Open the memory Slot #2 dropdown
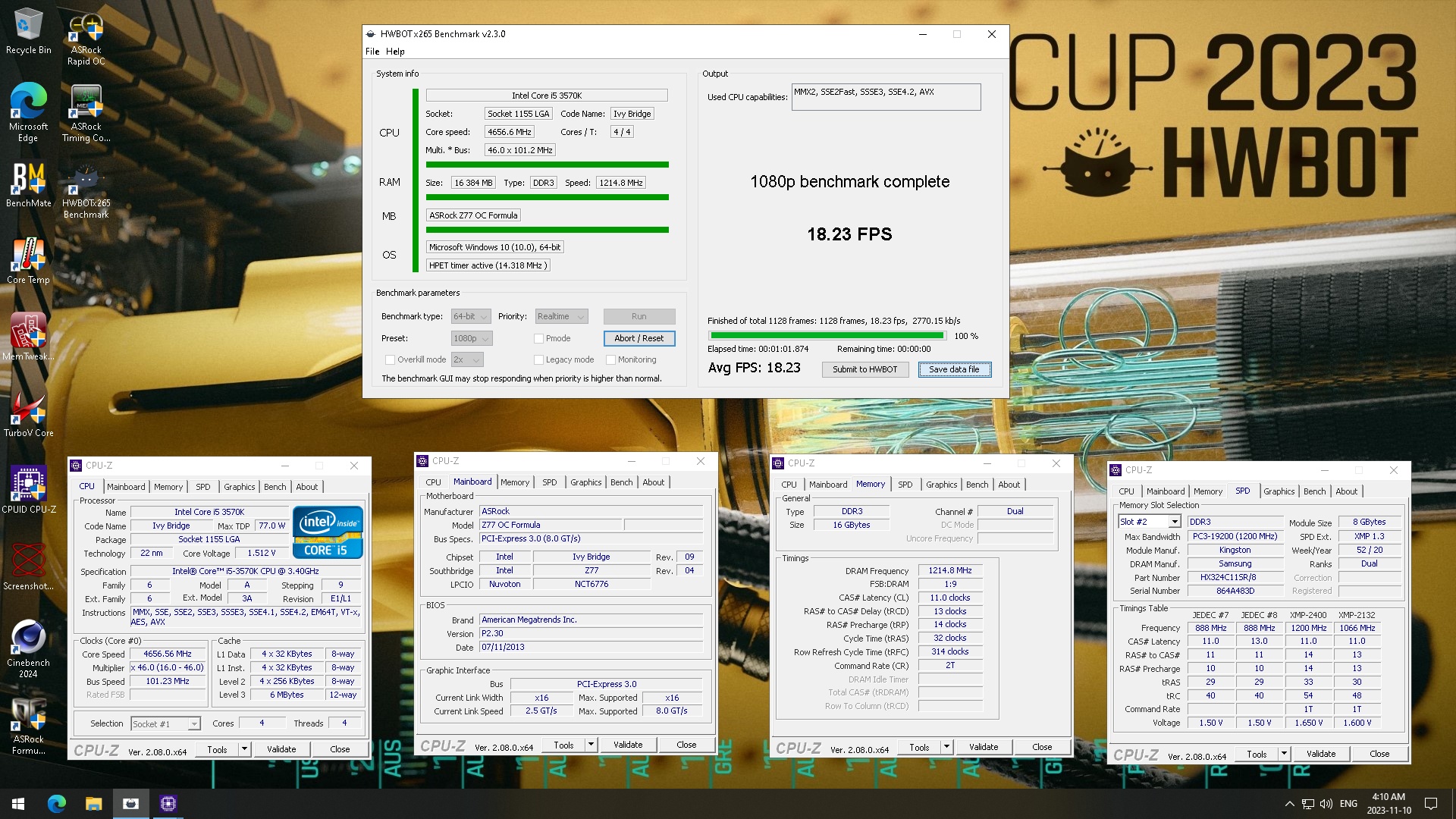 point(1150,522)
